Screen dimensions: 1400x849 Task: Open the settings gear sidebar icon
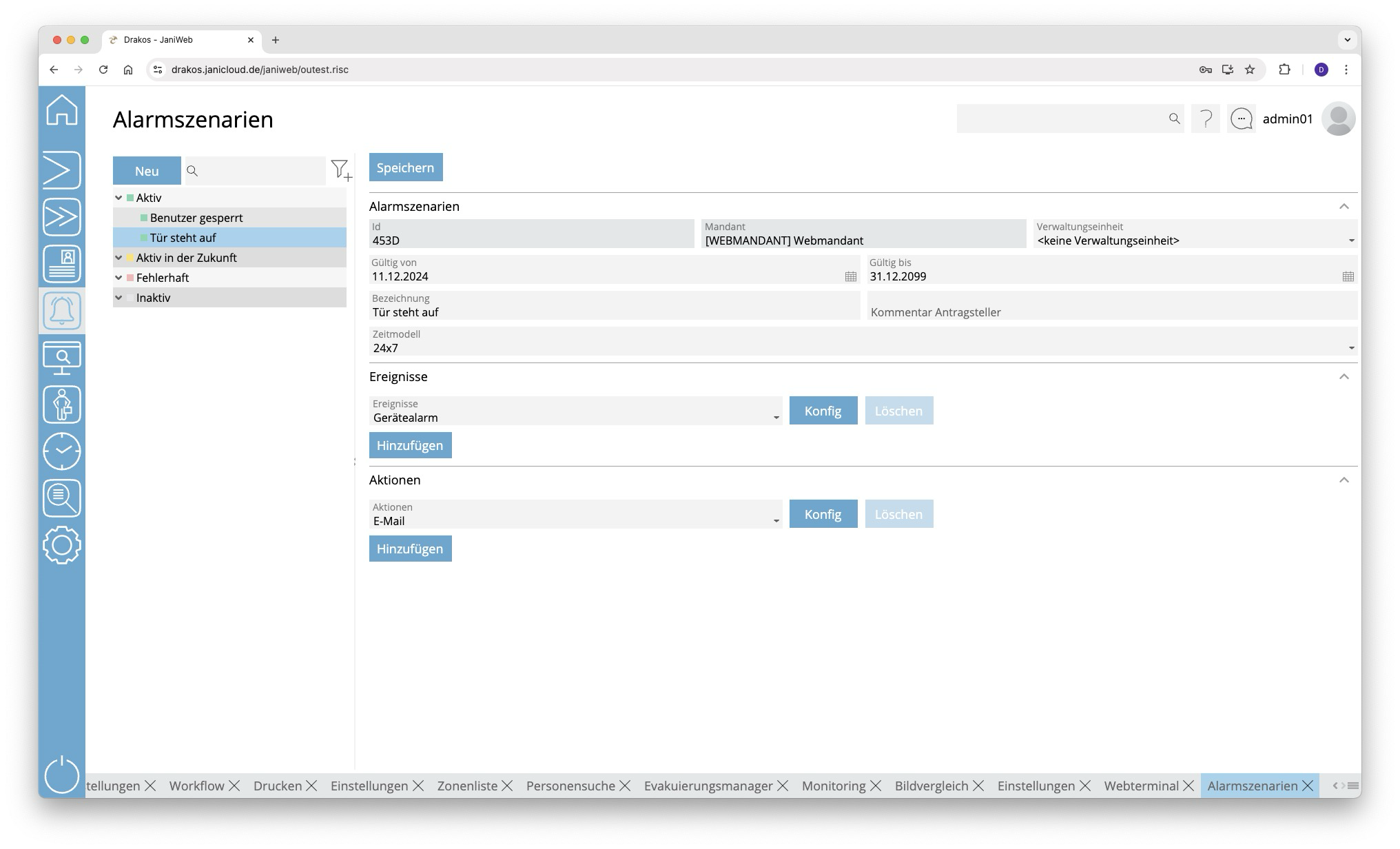62,545
